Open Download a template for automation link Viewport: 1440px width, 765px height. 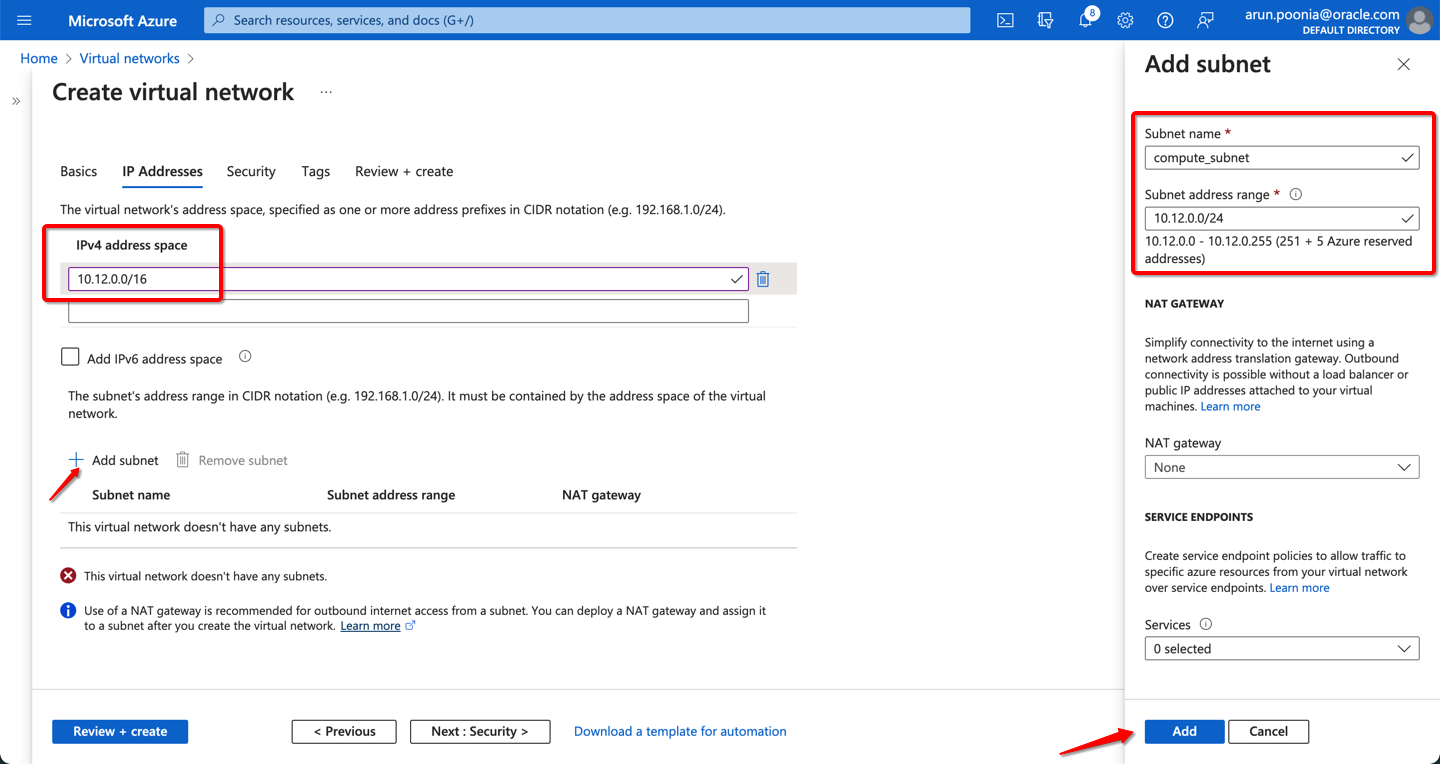tap(680, 731)
